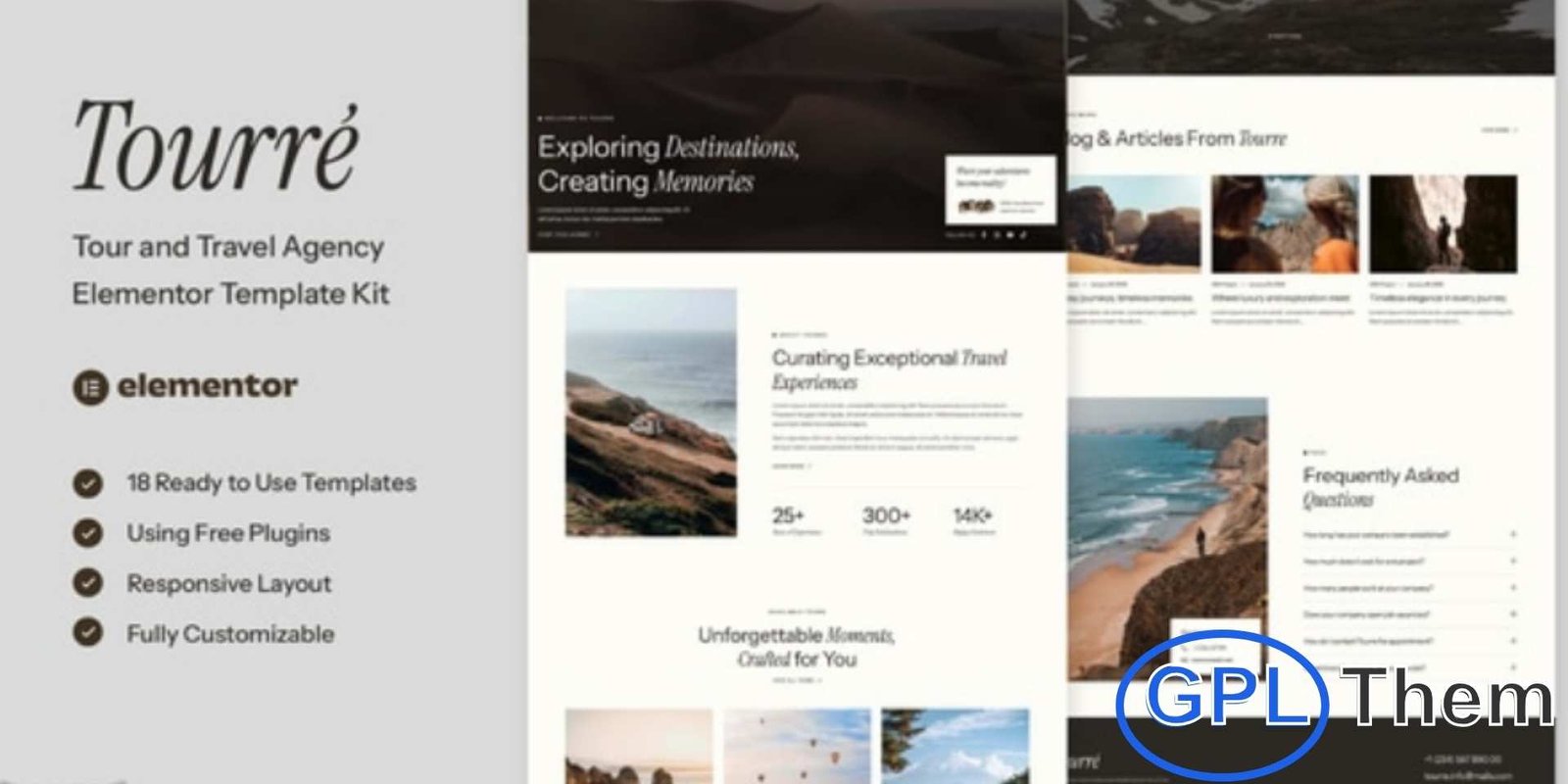1568x784 pixels.
Task: Click the 'Exploring Destinations, Creating Memories' headline
Action: click(668, 165)
